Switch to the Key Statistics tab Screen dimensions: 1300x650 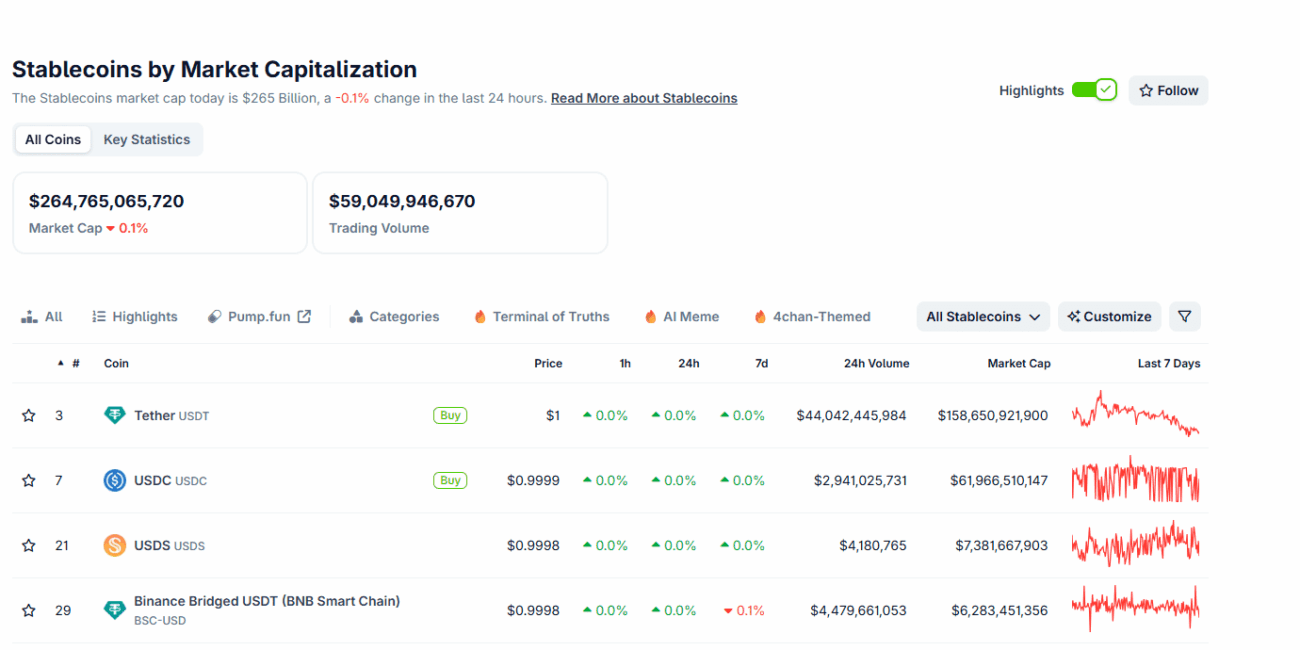pos(147,139)
